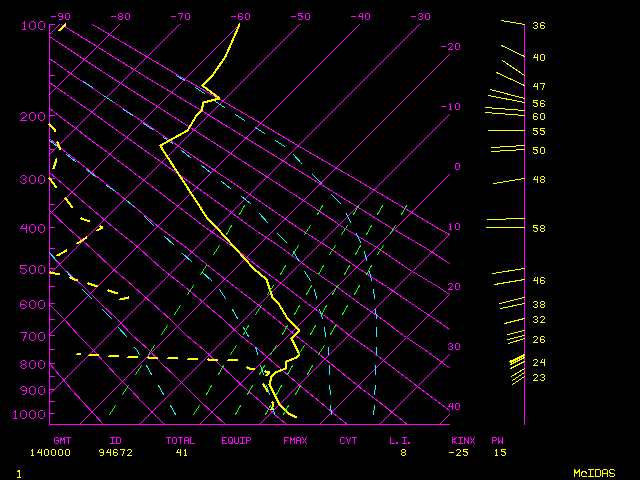This screenshot has width=640, height=480.
Task: Click the -30 temperature label at top
Action: coord(420,16)
